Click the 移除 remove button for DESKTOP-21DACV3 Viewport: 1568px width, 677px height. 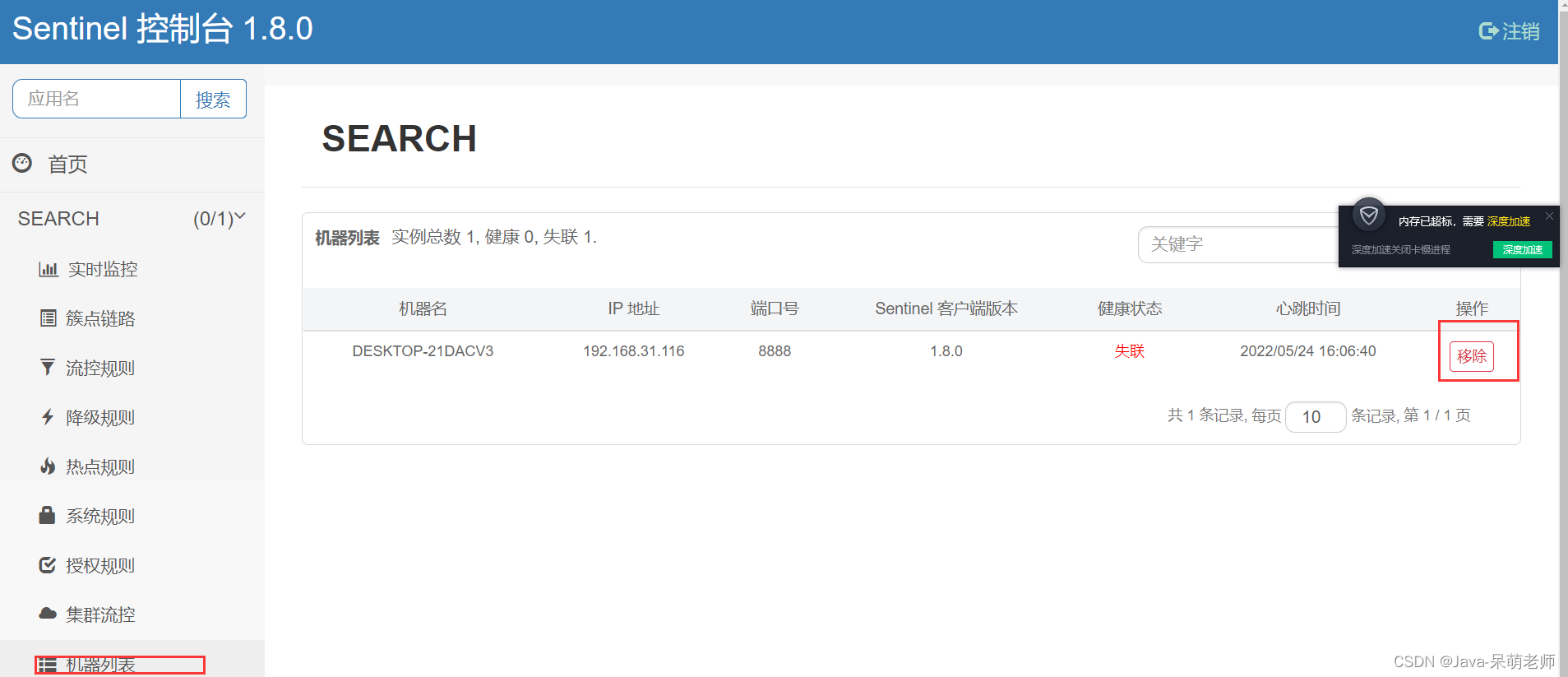tap(1471, 356)
